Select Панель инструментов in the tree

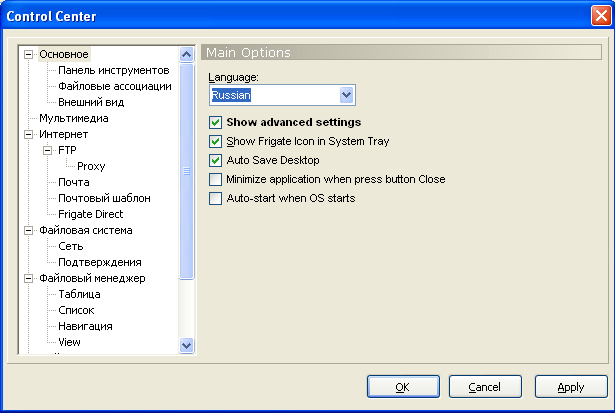point(113,71)
